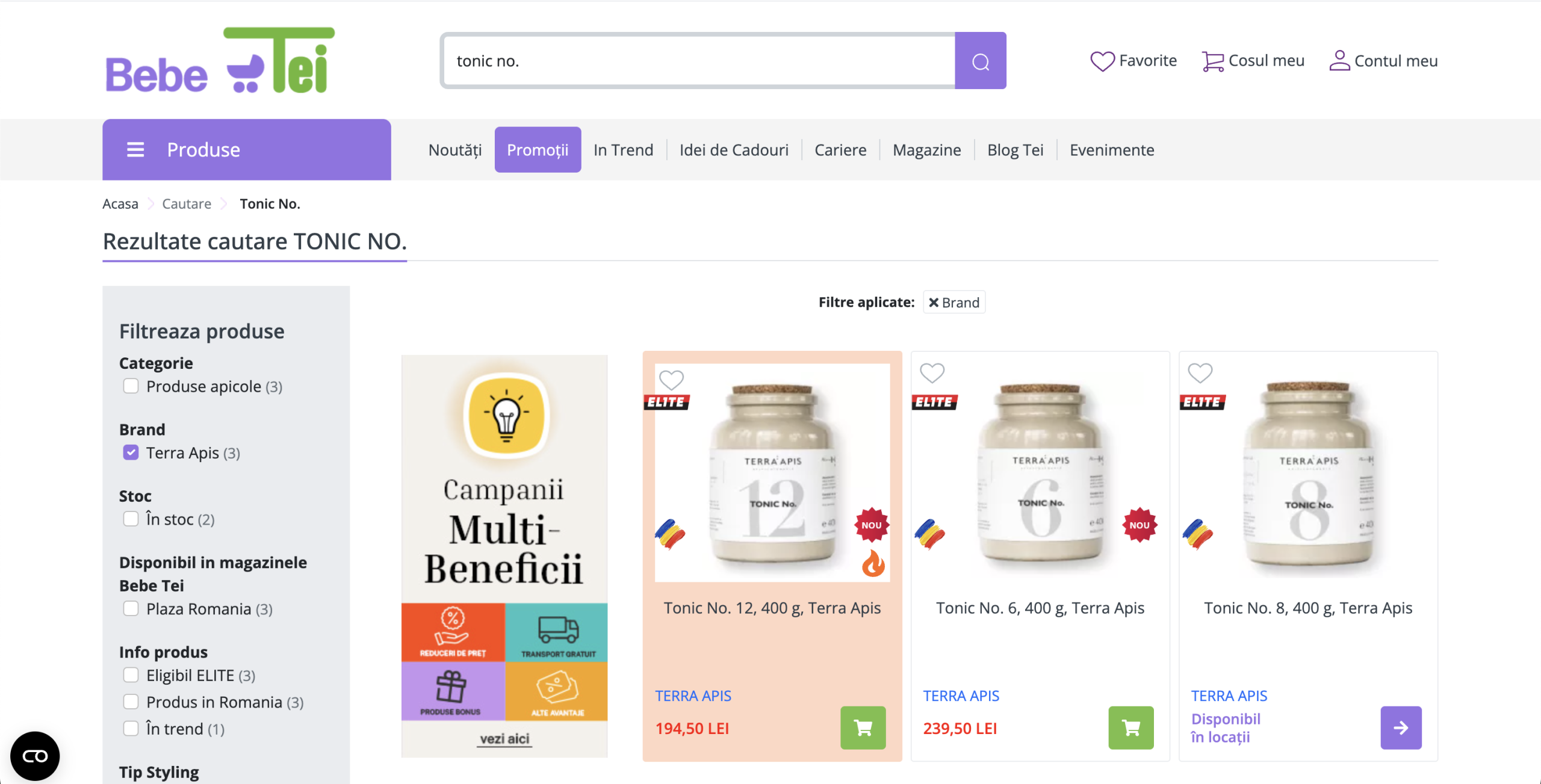Navigate to Acasa breadcrumb
Viewport: 1541px width, 784px height.
click(120, 204)
